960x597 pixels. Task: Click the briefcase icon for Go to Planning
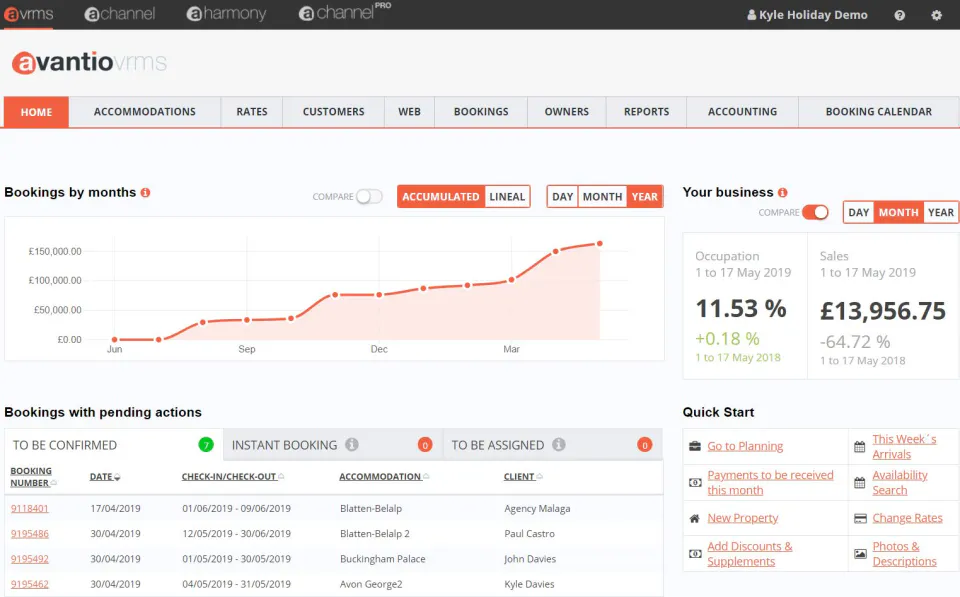click(694, 446)
